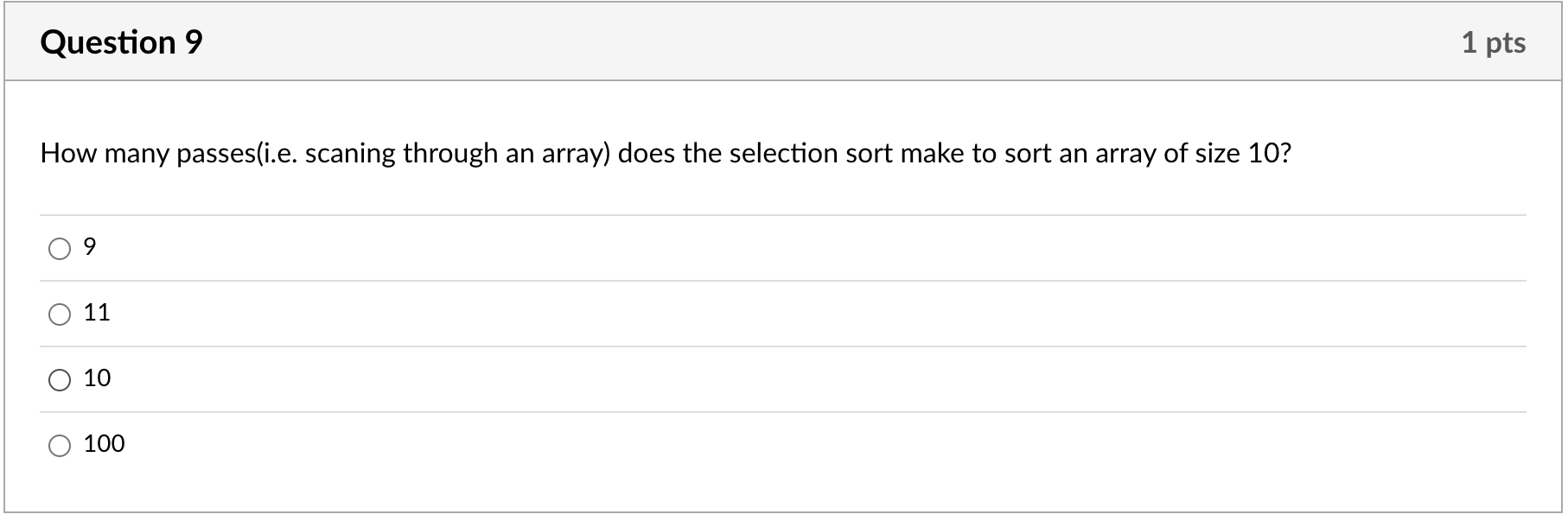
Task: Click the fourth answer row area
Action: tap(778, 444)
